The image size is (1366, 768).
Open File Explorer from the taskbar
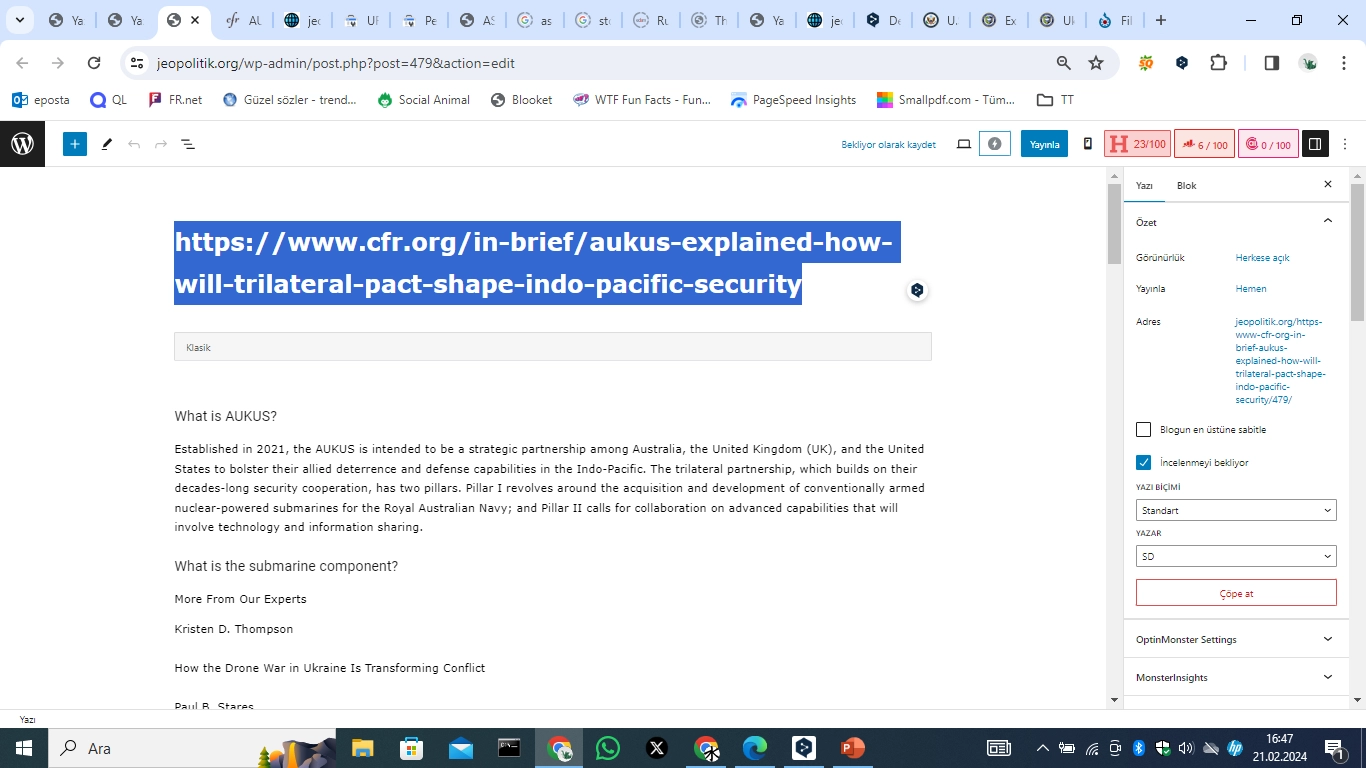click(362, 748)
